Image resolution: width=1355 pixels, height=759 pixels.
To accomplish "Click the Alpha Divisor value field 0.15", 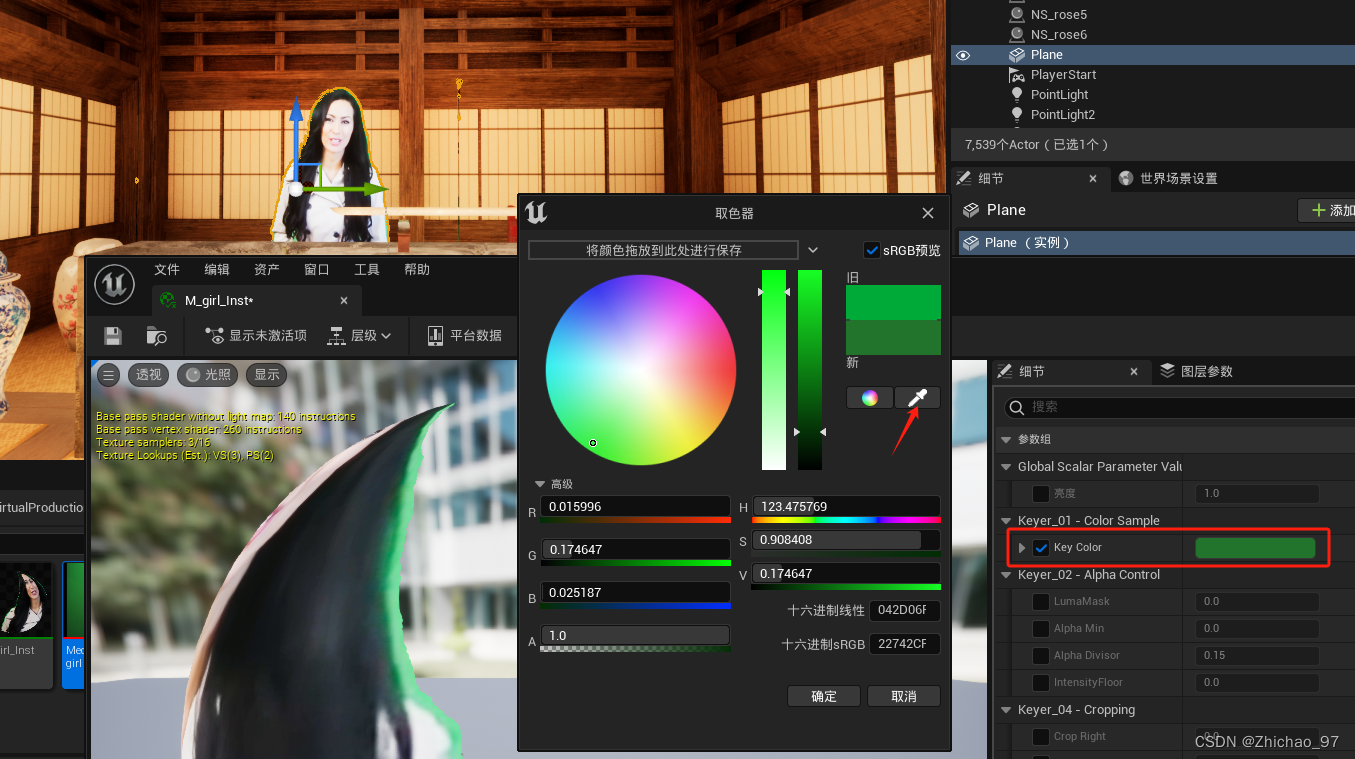I will point(1257,656).
